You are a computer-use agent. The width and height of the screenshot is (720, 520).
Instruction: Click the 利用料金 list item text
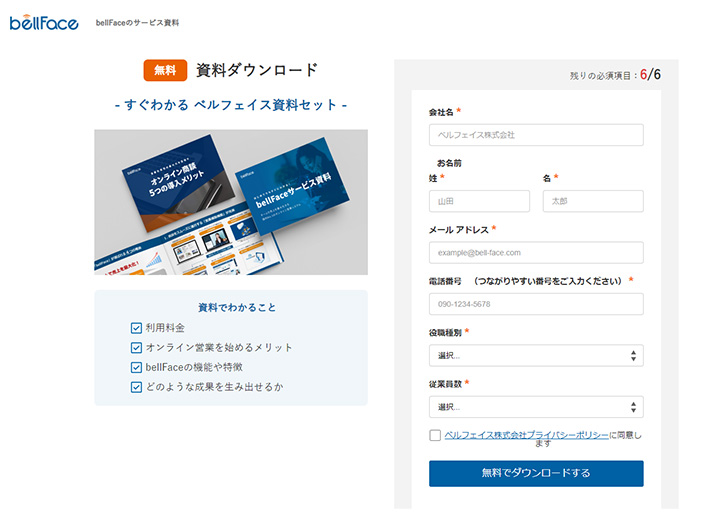click(x=165, y=328)
